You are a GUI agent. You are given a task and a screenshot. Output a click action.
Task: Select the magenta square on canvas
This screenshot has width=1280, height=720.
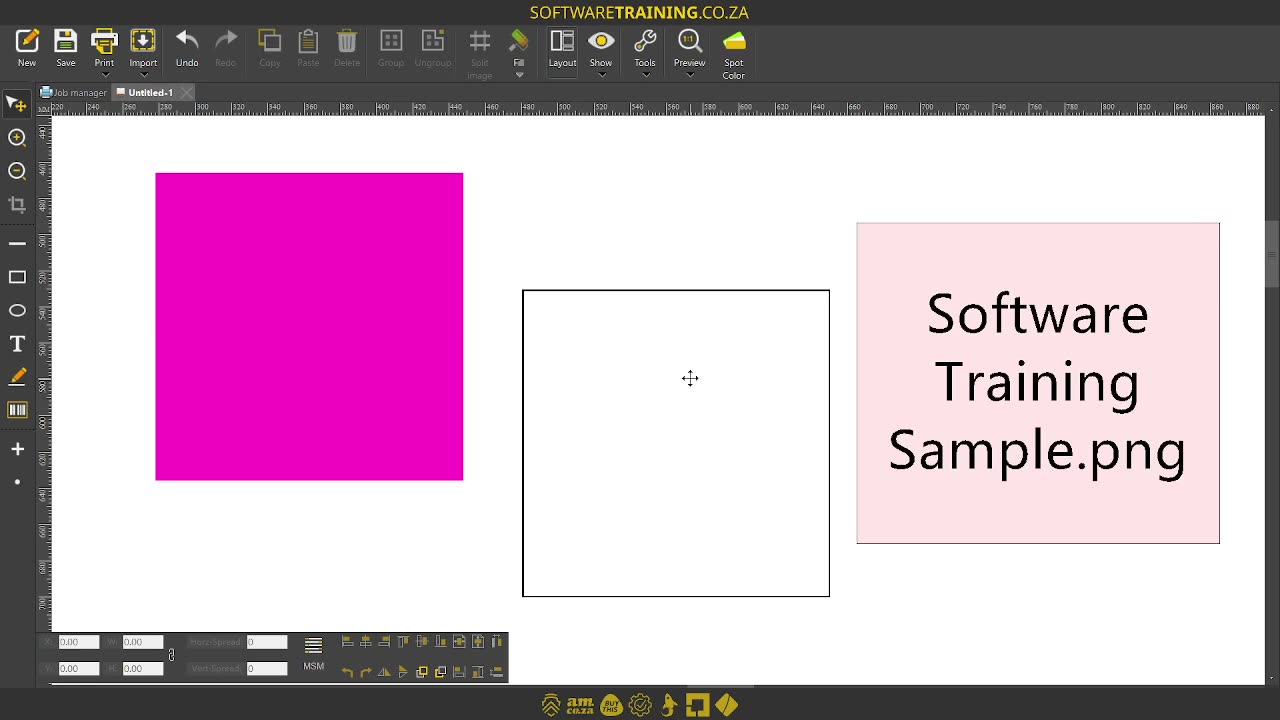point(309,326)
